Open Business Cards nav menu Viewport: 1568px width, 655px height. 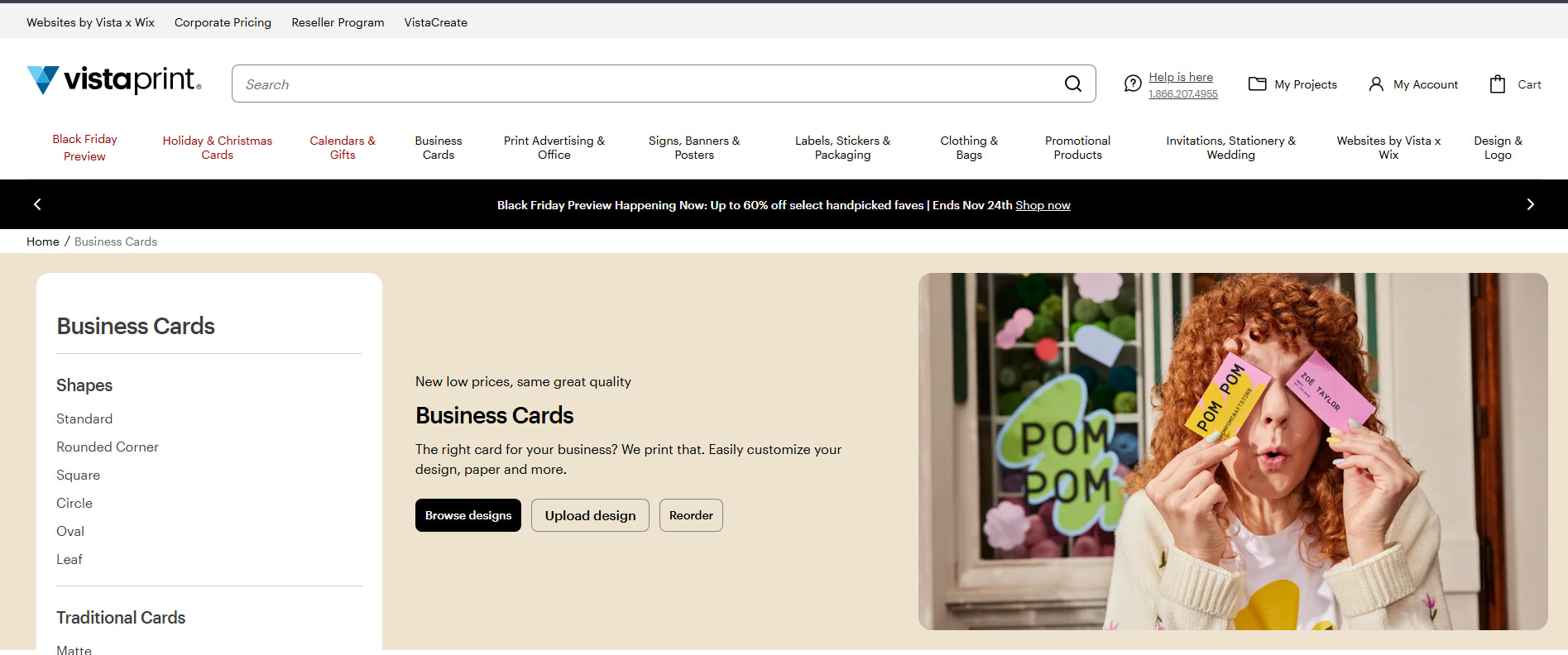439,147
